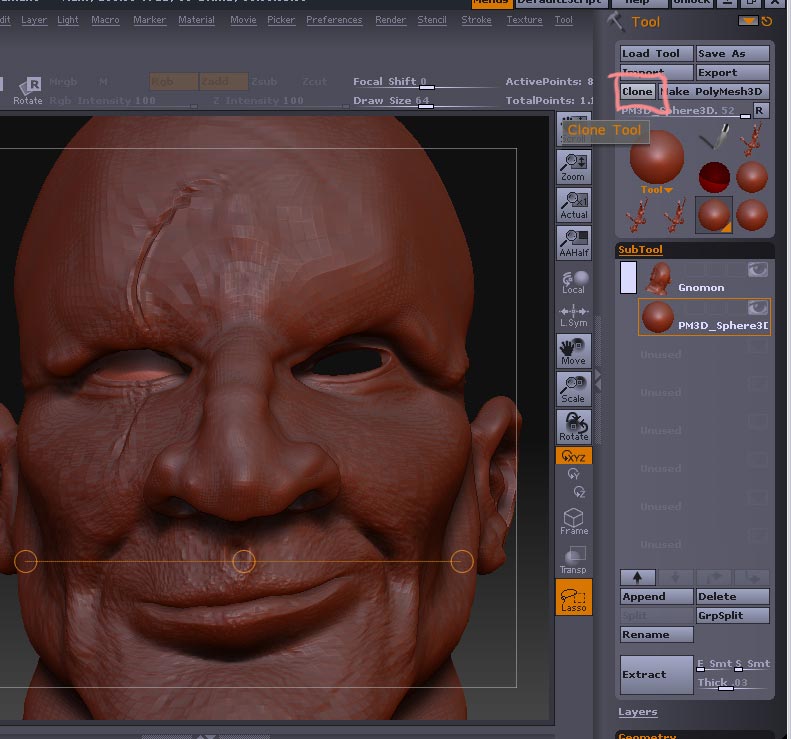
Task: Click the hammer icon beside the Tool title
Action: [615, 21]
